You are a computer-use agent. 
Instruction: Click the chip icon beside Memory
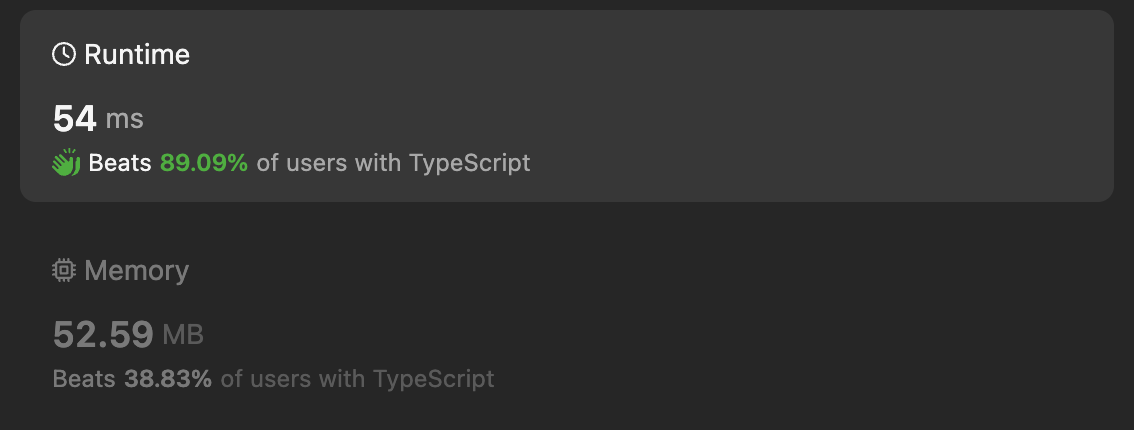point(64,270)
